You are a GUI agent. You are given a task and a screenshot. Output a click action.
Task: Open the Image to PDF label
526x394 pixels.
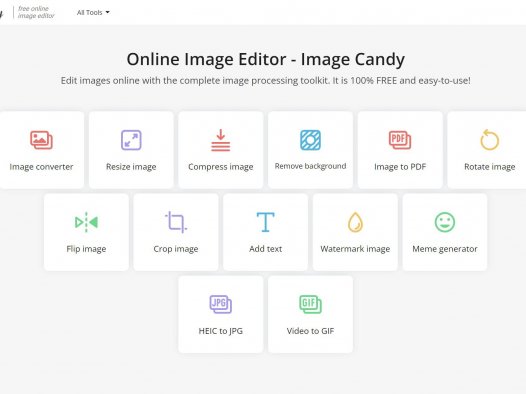[x=400, y=167]
